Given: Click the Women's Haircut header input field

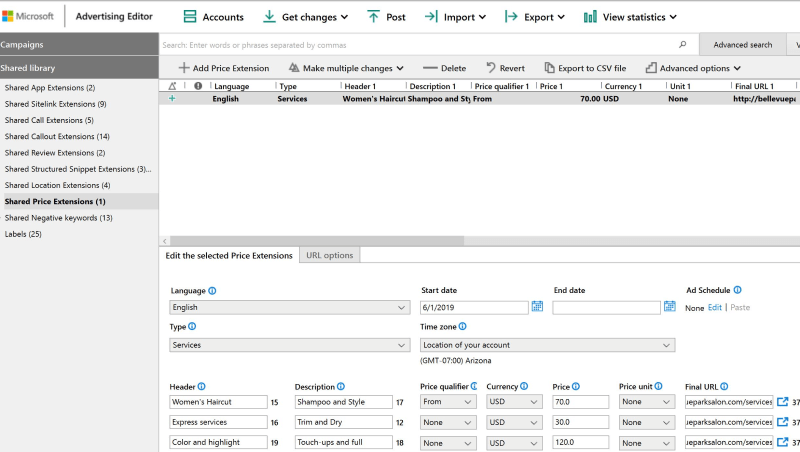Looking at the screenshot, I should pos(218,402).
